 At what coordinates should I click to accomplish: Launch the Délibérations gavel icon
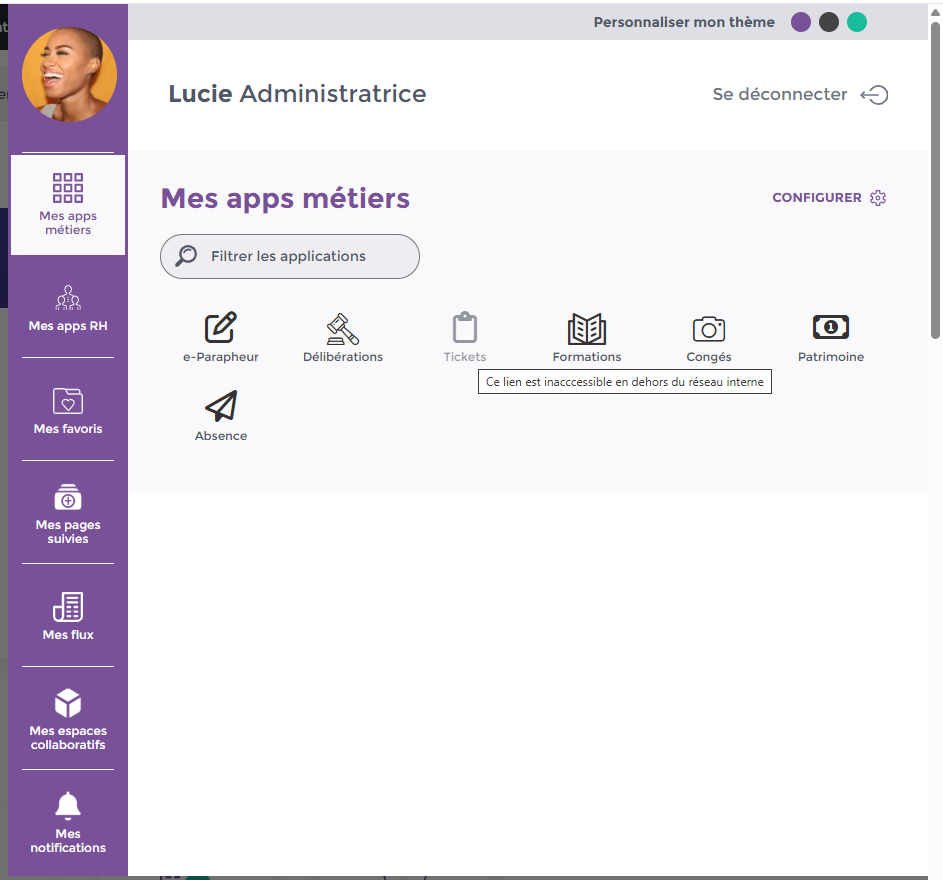pos(343,328)
